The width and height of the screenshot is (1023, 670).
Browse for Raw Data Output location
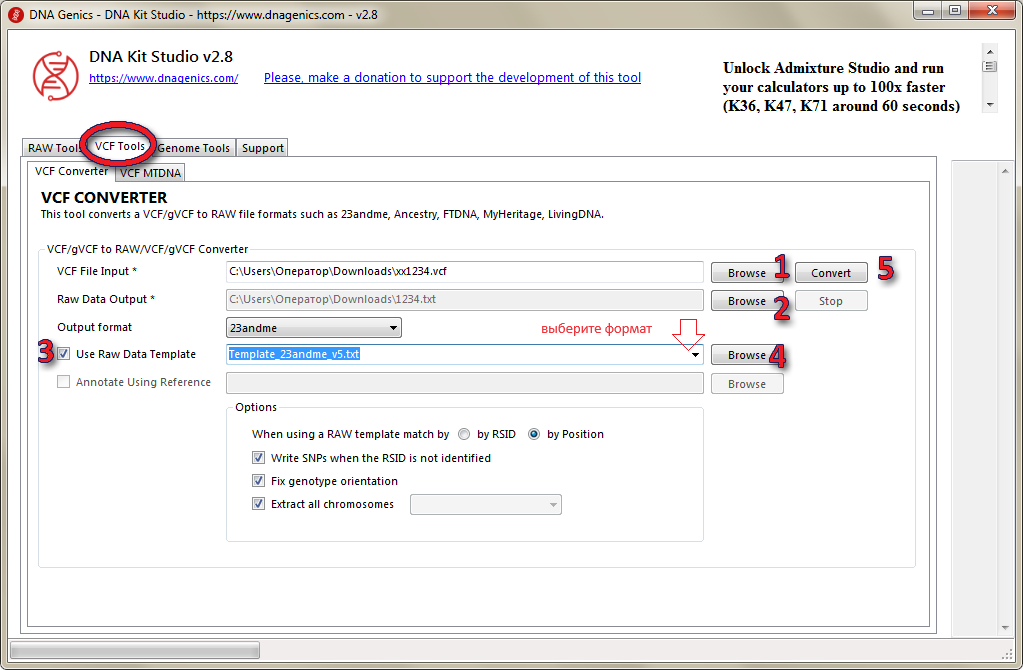point(746,301)
